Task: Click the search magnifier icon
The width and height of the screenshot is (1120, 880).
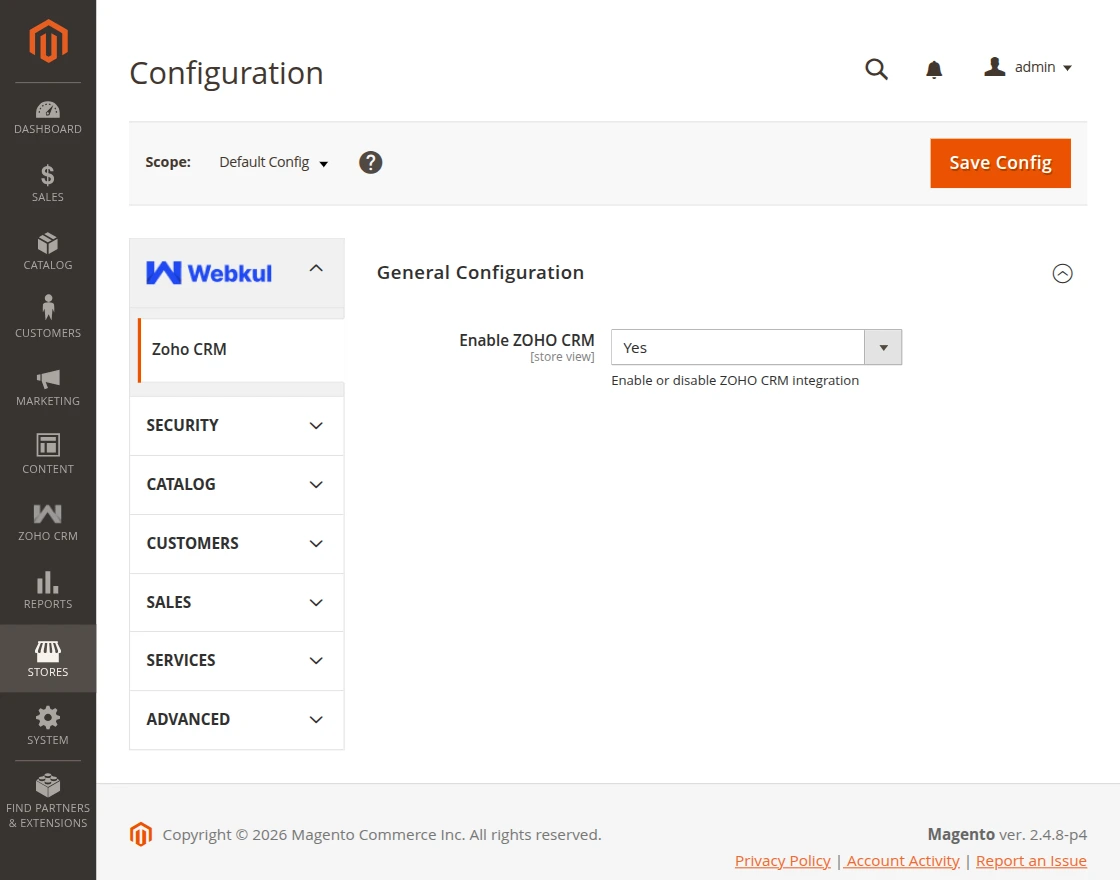Action: (x=876, y=69)
